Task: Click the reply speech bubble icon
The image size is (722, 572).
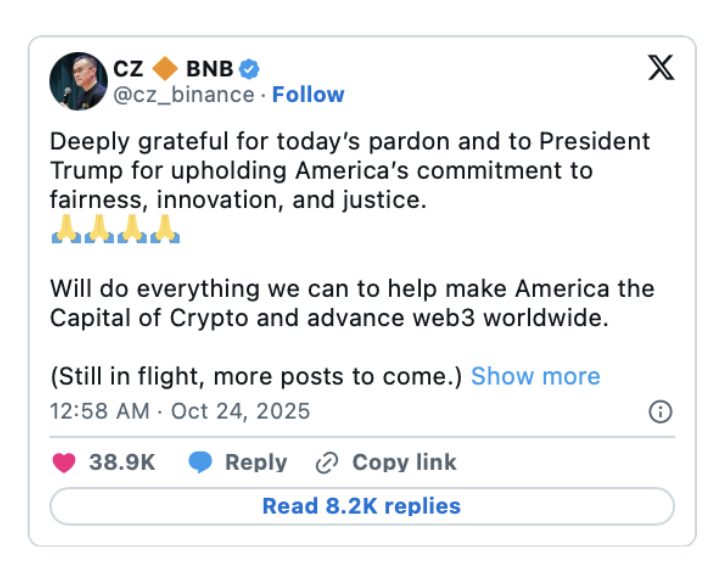Action: click(201, 462)
